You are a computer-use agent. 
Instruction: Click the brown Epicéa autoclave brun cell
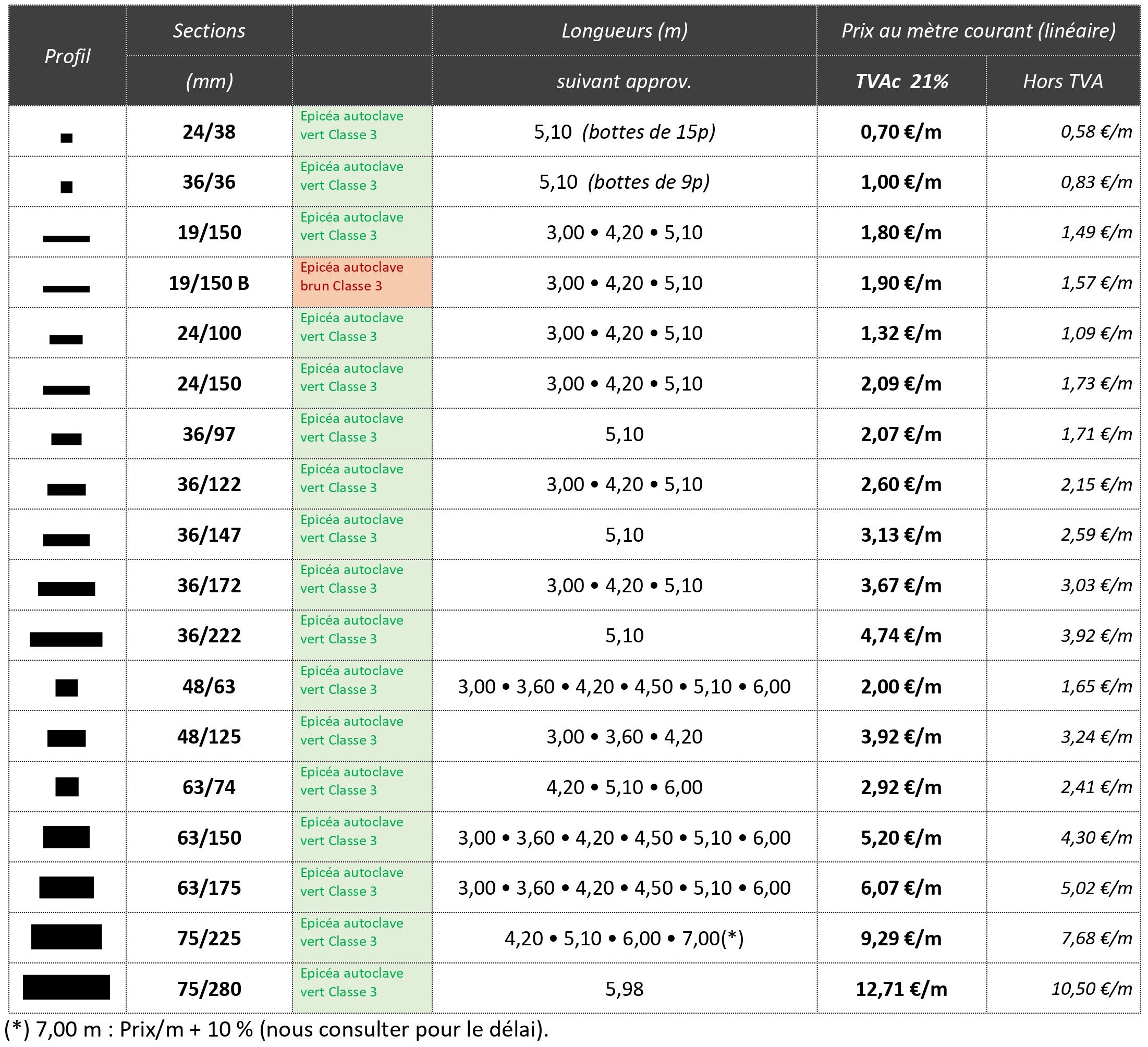tap(362, 283)
